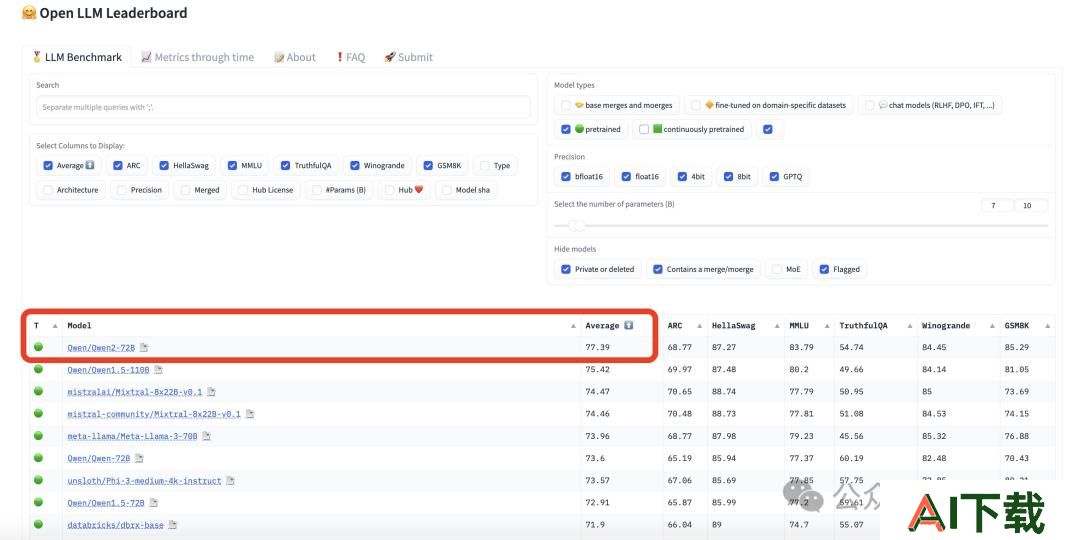
Task: Click the model Search input field
Action: [x=283, y=107]
